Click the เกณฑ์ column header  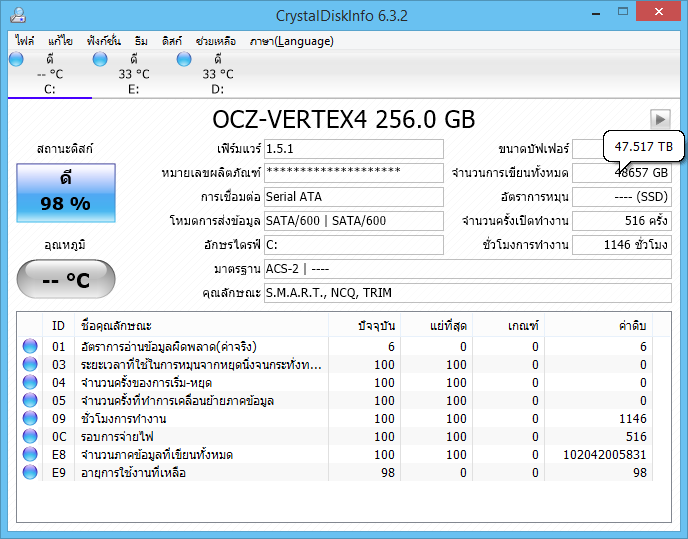tap(509, 326)
